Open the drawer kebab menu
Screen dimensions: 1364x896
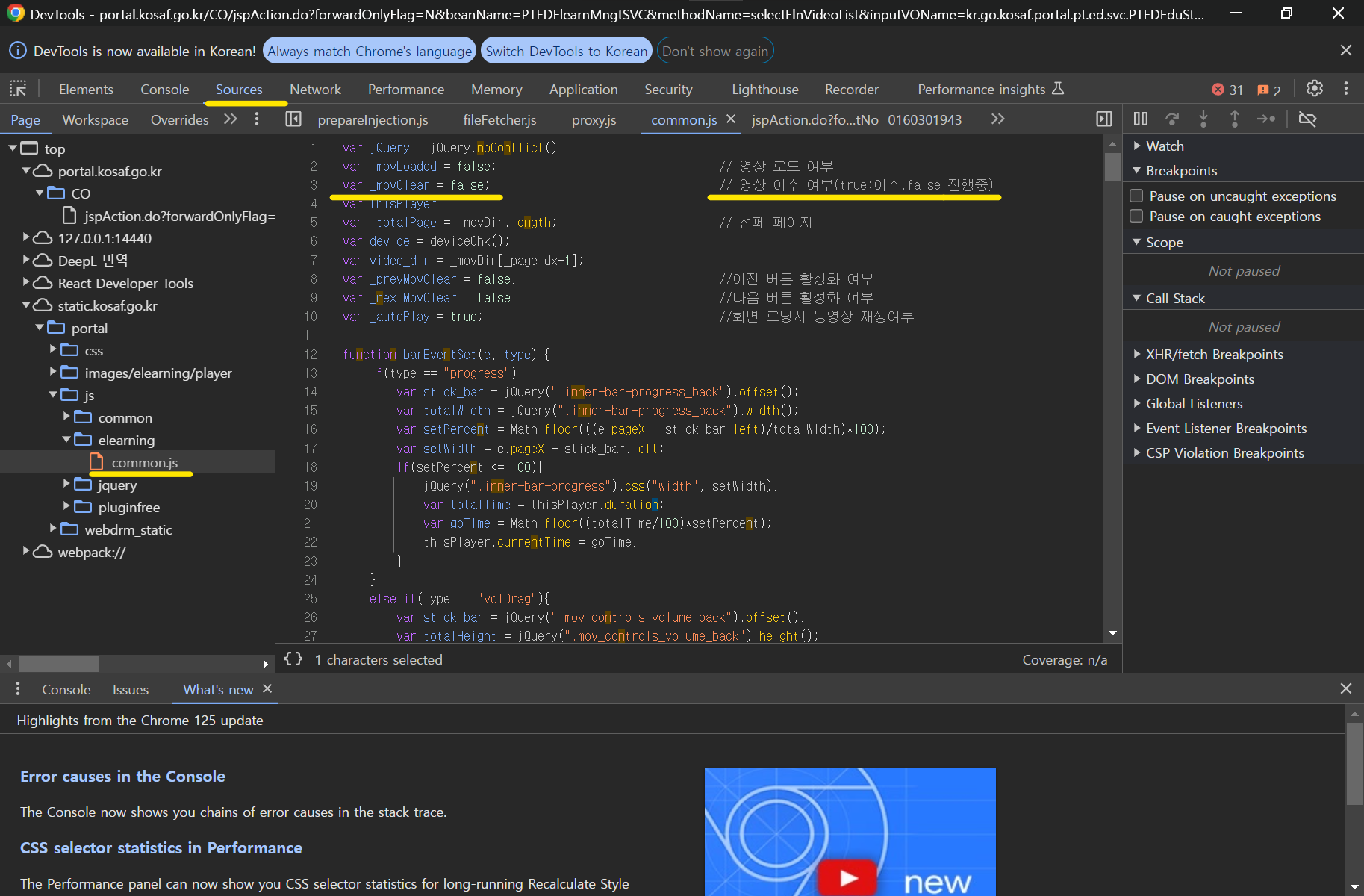(x=18, y=689)
